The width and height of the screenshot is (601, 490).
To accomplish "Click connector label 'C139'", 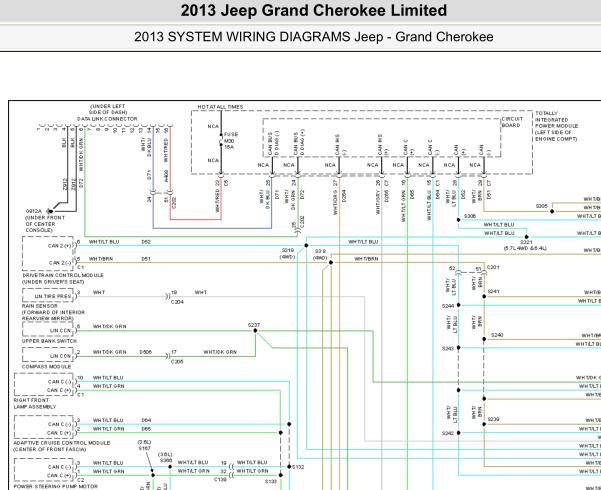I will click(220, 480).
